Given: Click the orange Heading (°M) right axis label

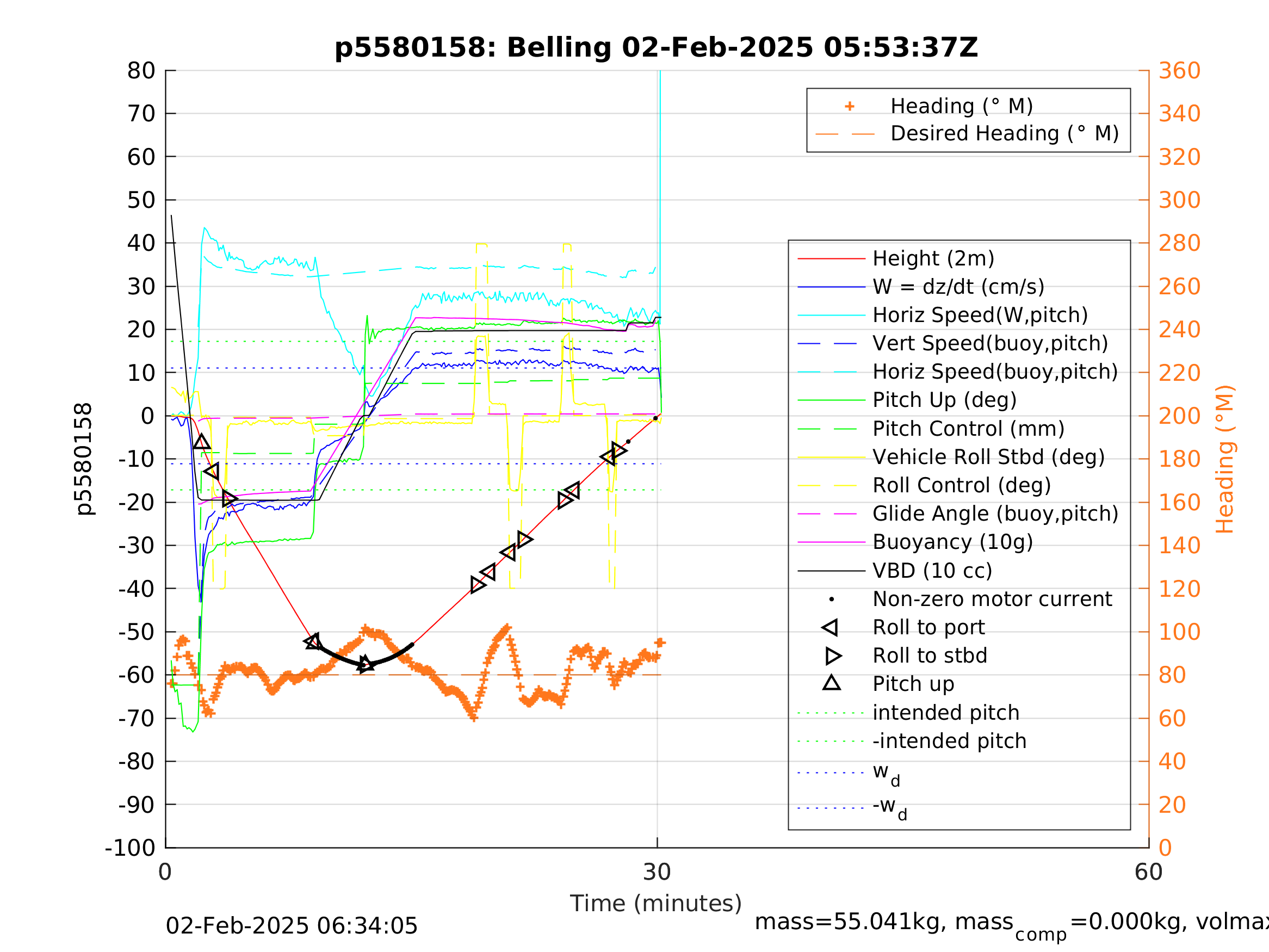Looking at the screenshot, I should tap(1224, 459).
